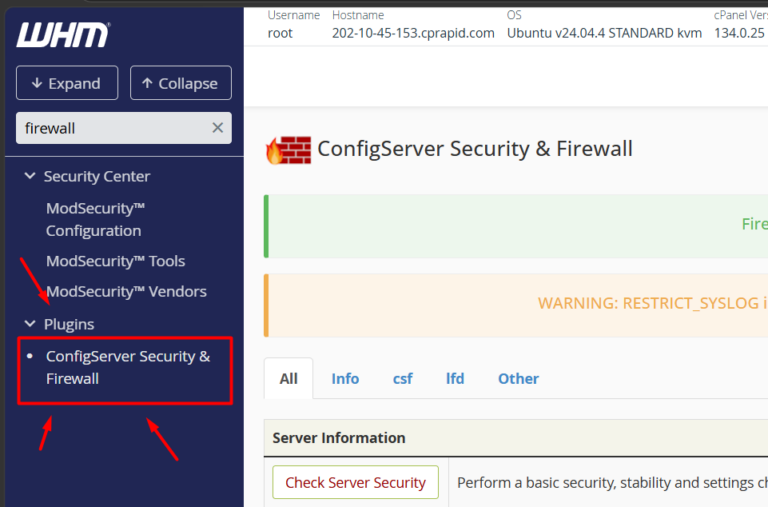
Task: Open ModSecurity Configuration
Action: tap(96, 219)
